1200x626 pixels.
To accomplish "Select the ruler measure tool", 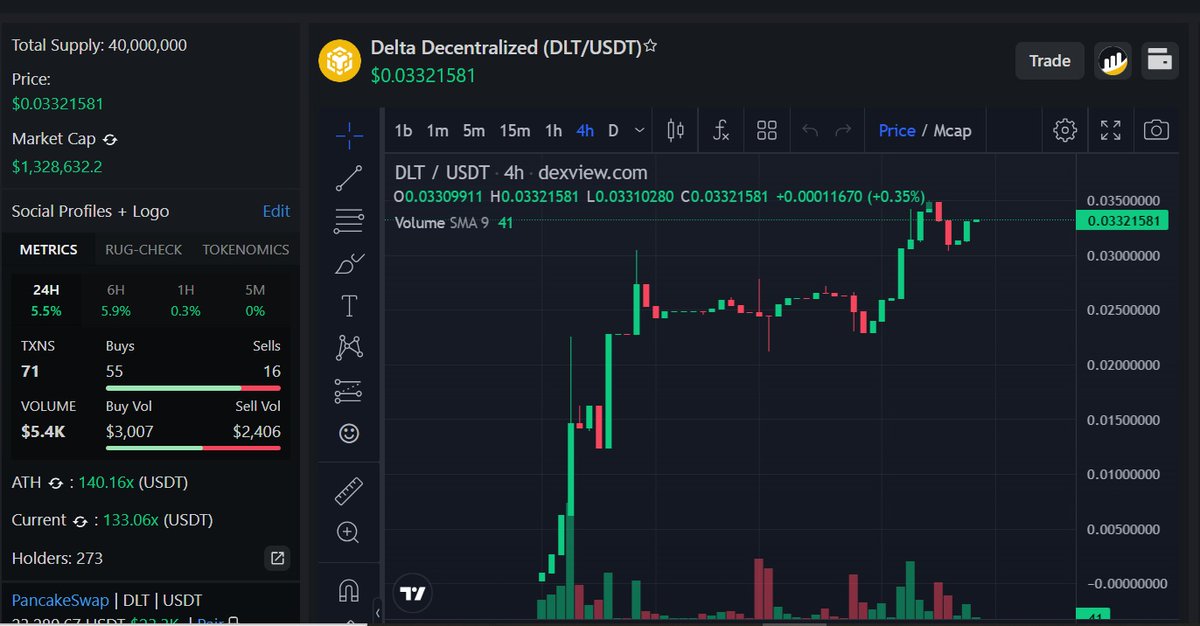I will coord(349,491).
